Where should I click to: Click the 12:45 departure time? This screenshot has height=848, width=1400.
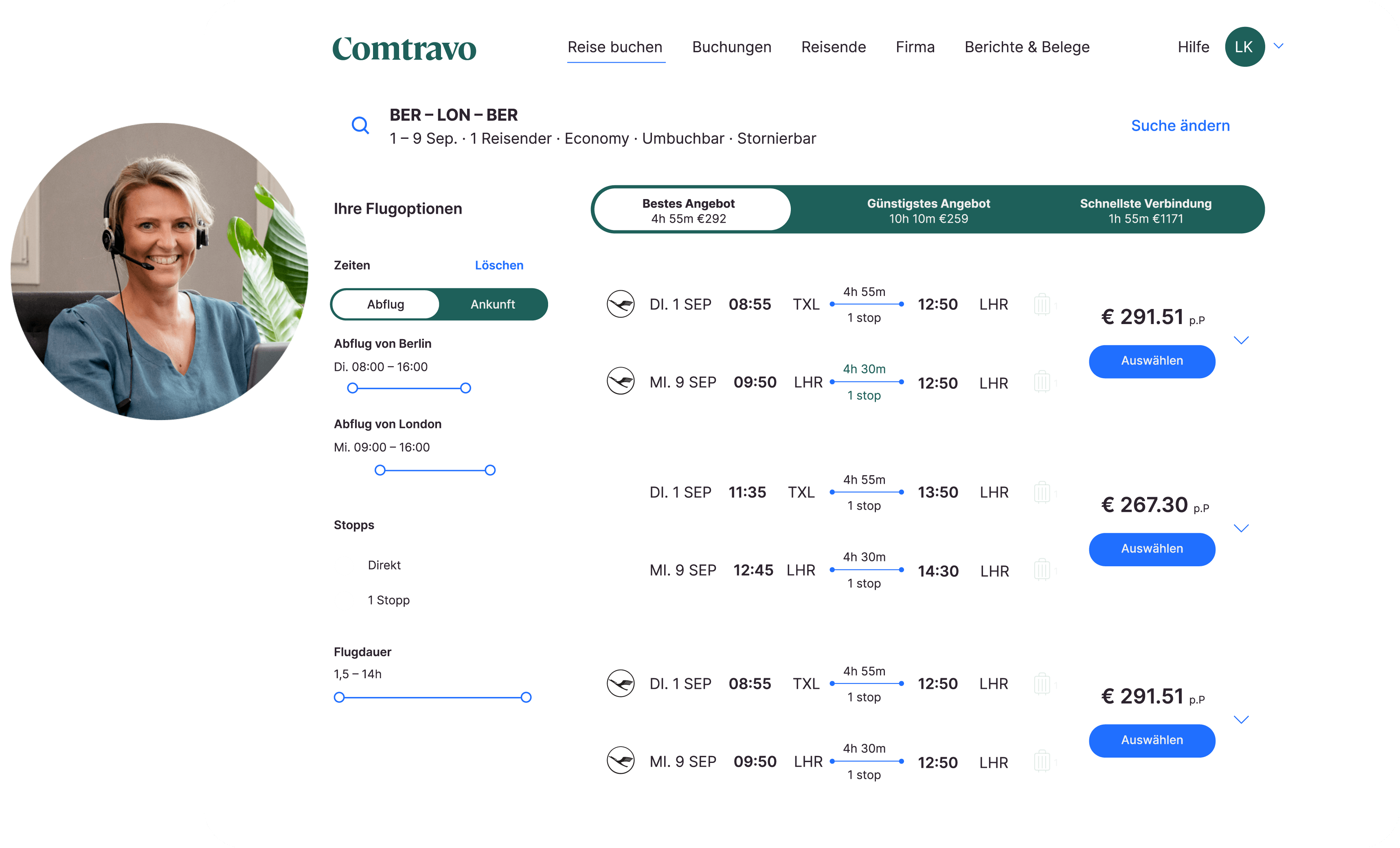click(x=753, y=570)
